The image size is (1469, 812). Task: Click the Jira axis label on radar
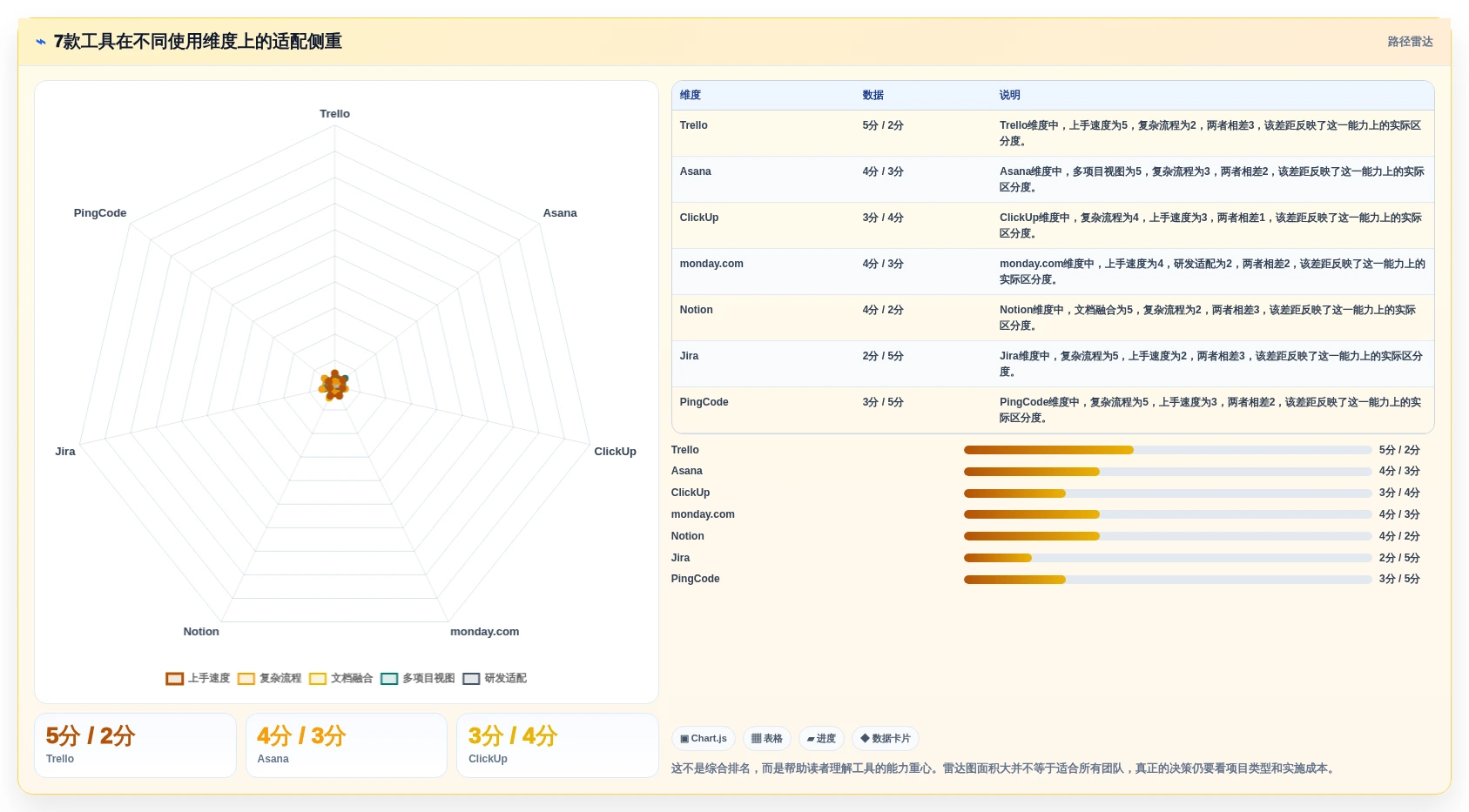pyautogui.click(x=65, y=452)
